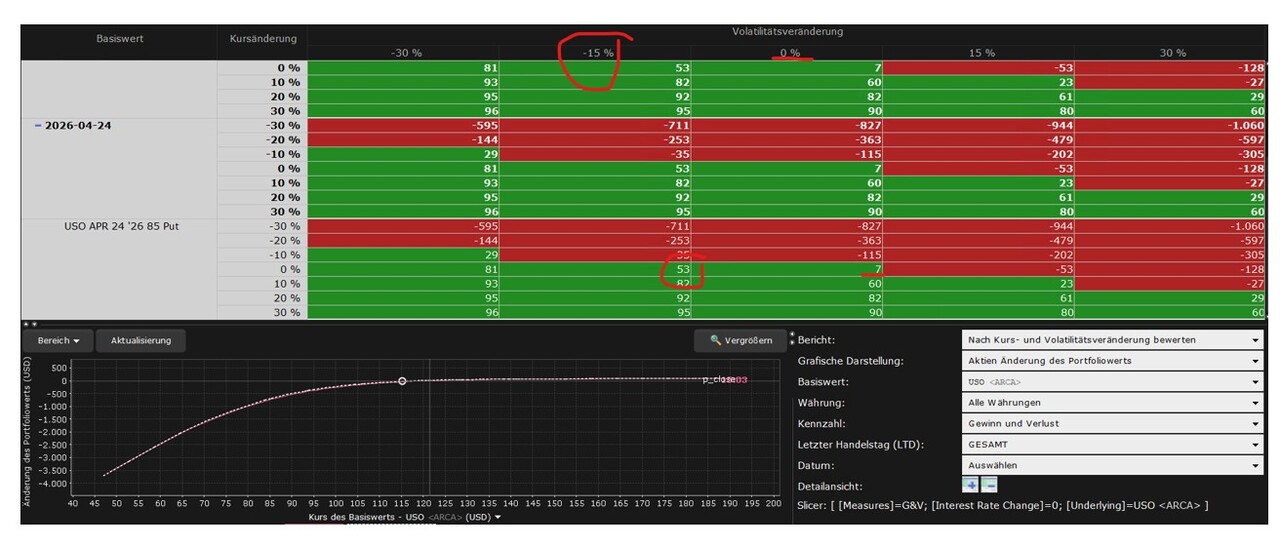The width and height of the screenshot is (1280, 547).
Task: Open the Bereich dropdown
Action: click(57, 340)
